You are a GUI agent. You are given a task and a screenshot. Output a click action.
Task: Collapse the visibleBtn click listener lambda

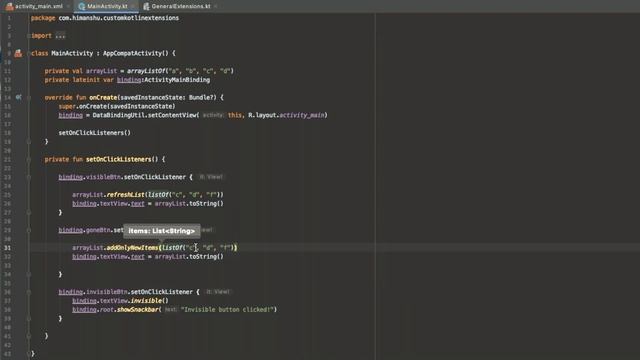tap(29, 177)
